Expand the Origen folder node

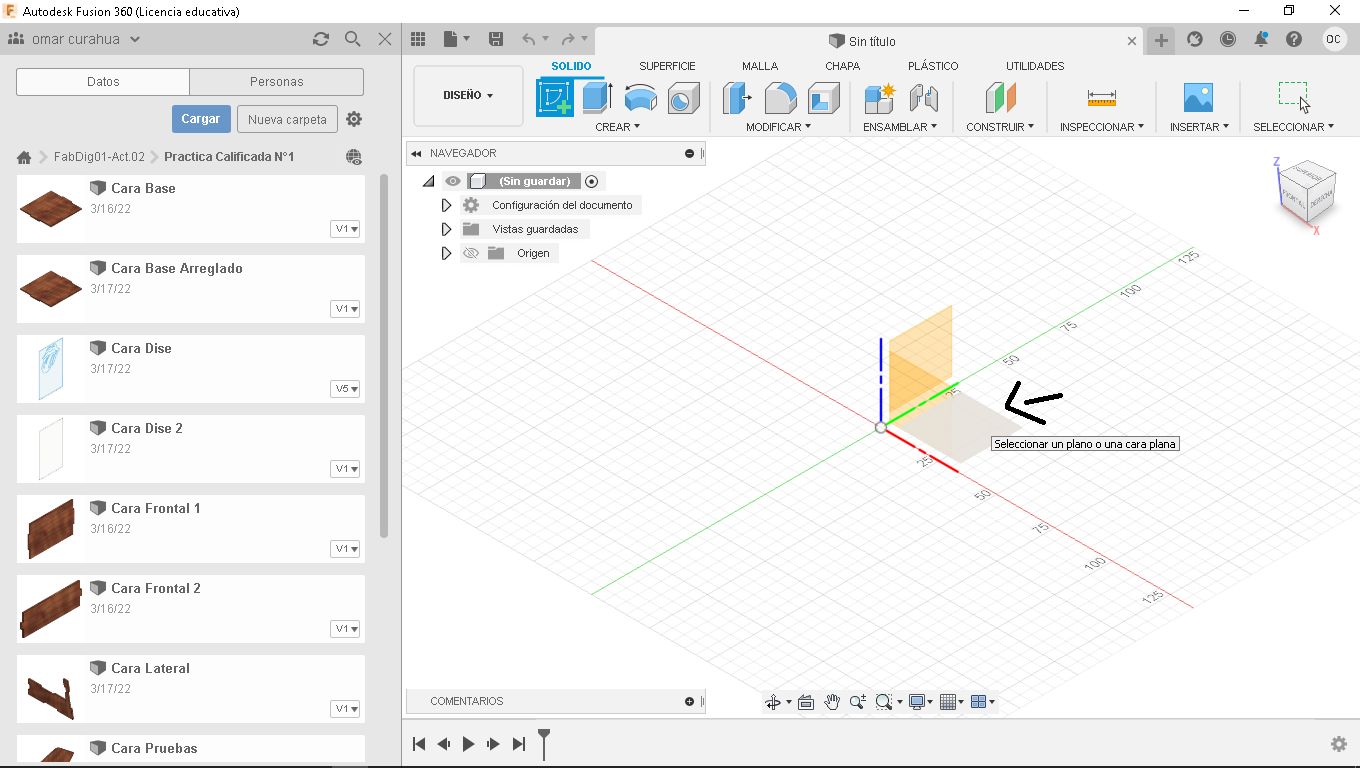(x=447, y=253)
